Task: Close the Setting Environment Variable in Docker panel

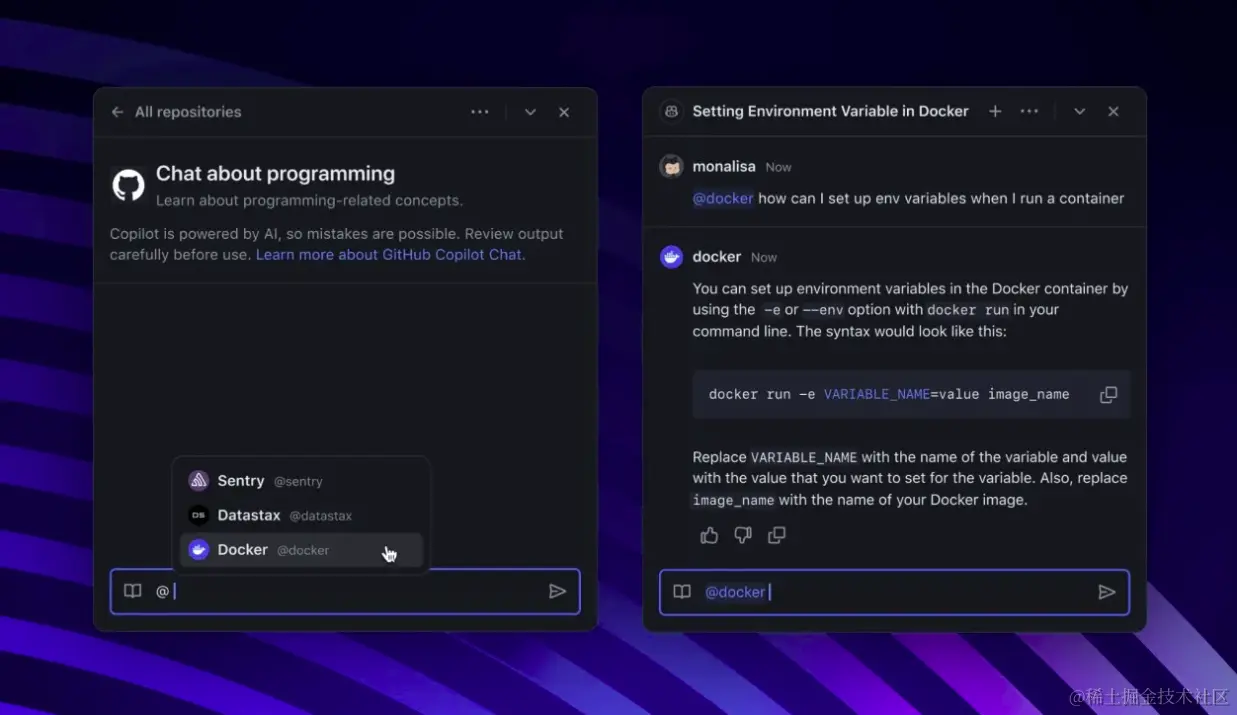Action: 1113,111
